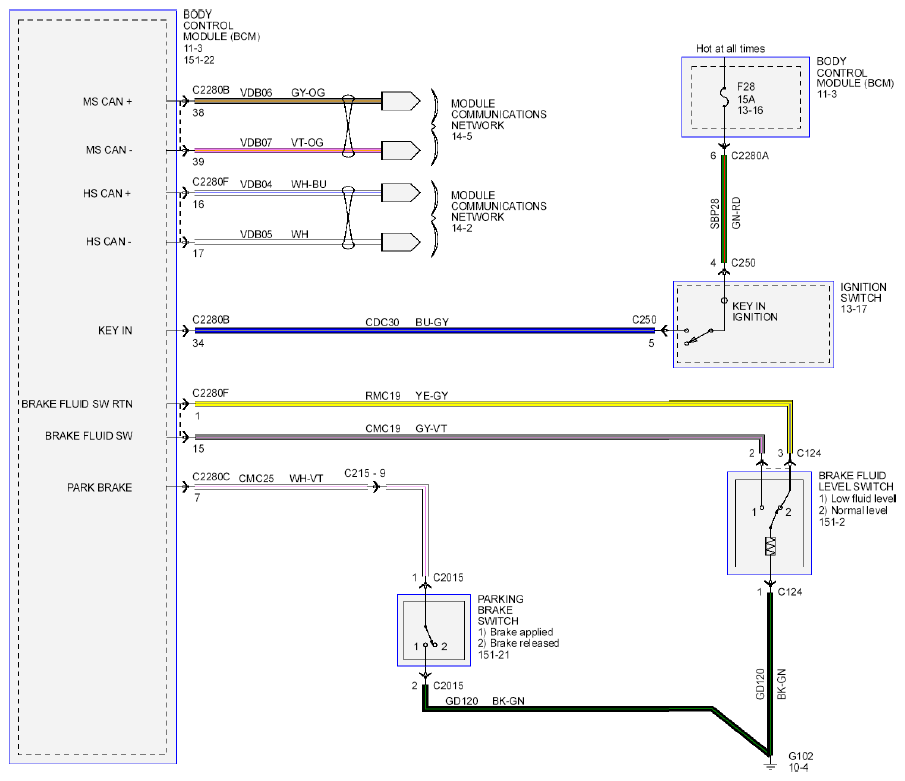Click the SBP28 vertical circuit code
Screen dimensions: 905x781
(715, 214)
